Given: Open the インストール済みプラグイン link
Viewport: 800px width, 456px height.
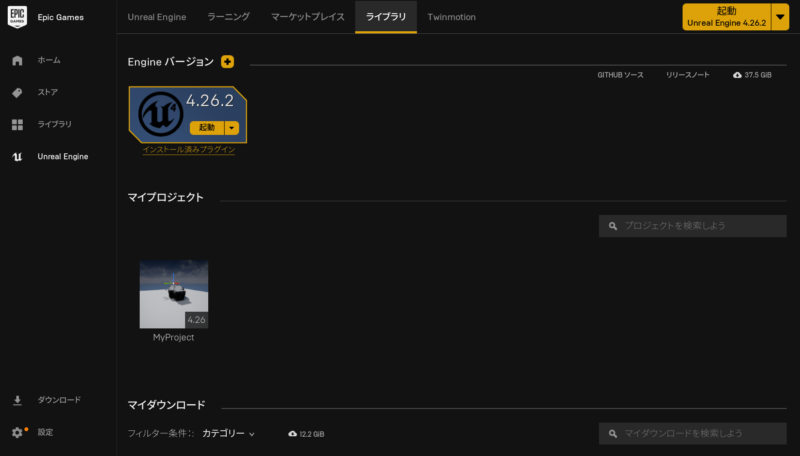Looking at the screenshot, I should pos(189,149).
